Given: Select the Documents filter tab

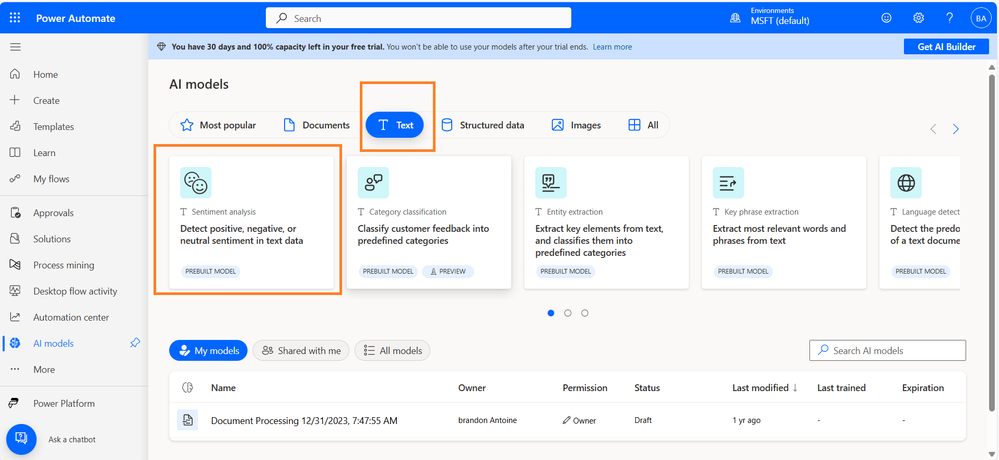Looking at the screenshot, I should [317, 125].
